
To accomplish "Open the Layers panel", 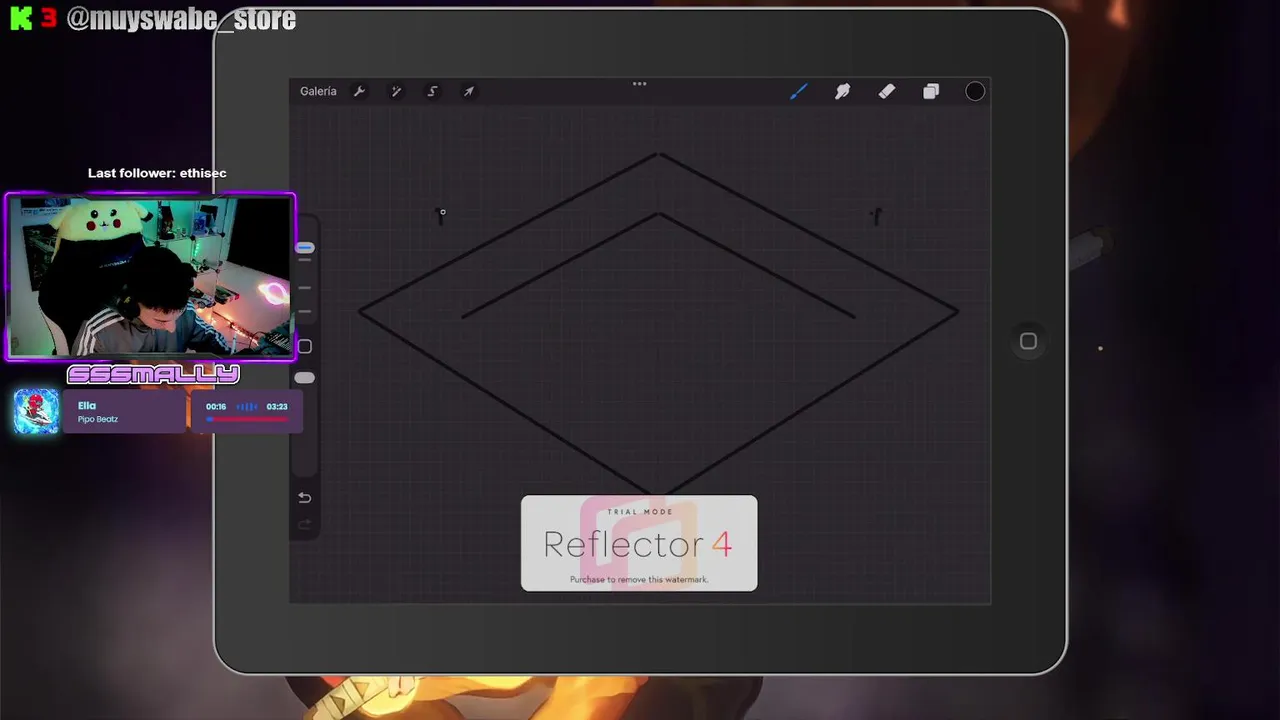I will click(931, 91).
